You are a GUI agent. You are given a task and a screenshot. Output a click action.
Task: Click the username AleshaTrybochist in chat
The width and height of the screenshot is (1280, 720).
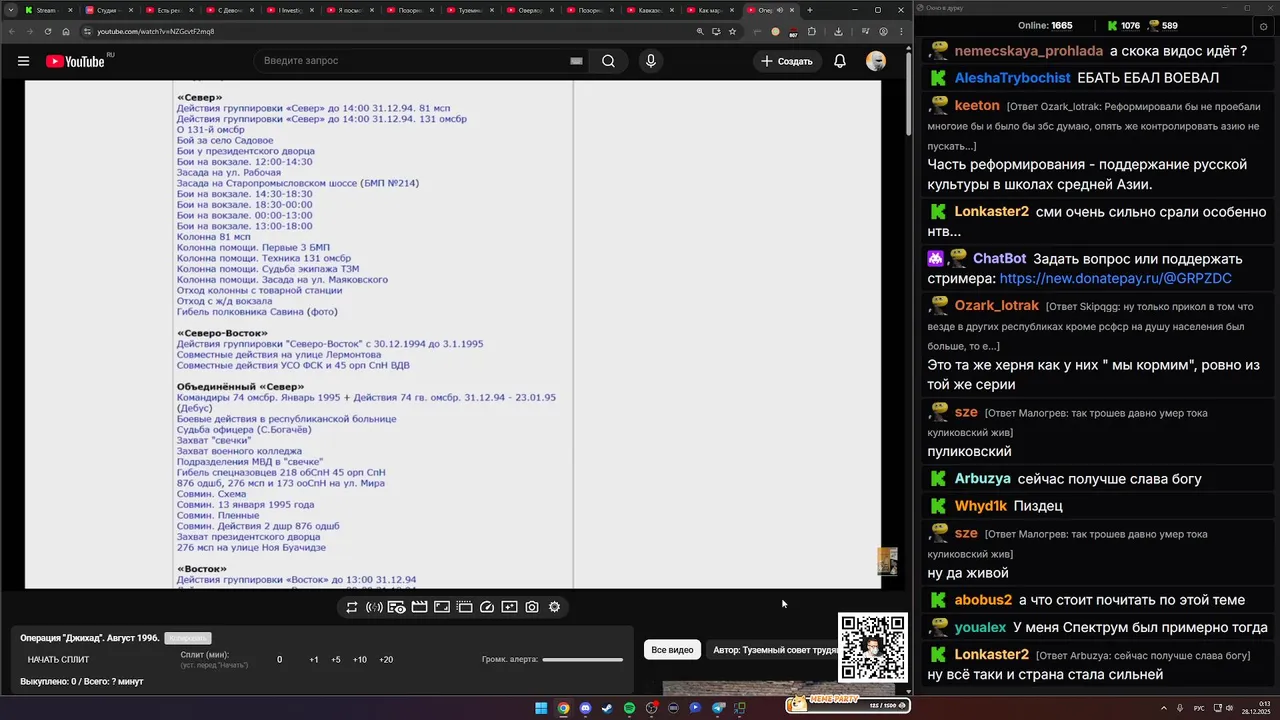(1013, 78)
